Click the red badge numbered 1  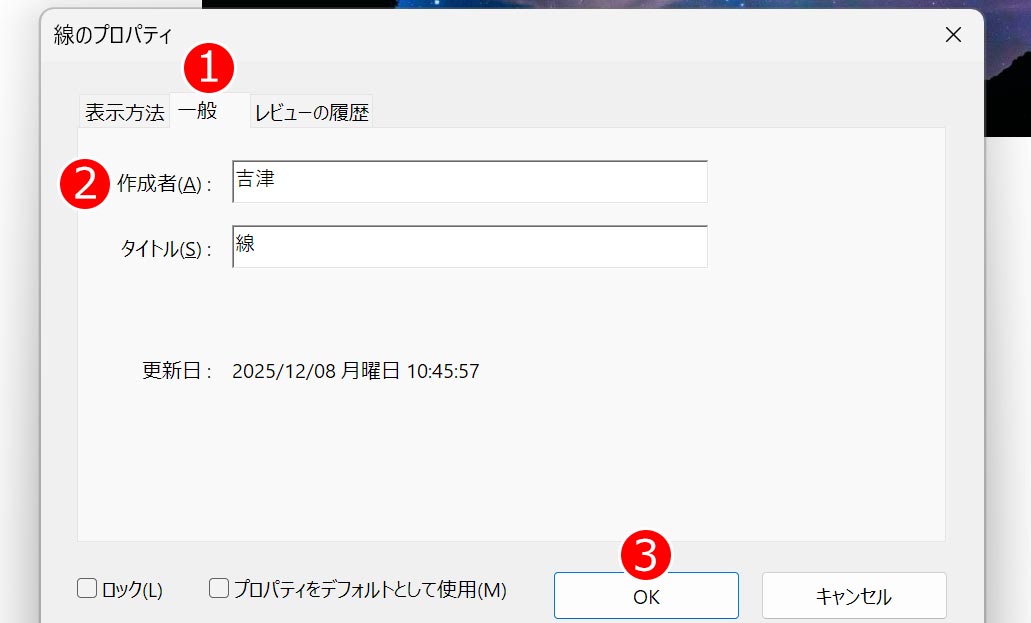[x=210, y=69]
